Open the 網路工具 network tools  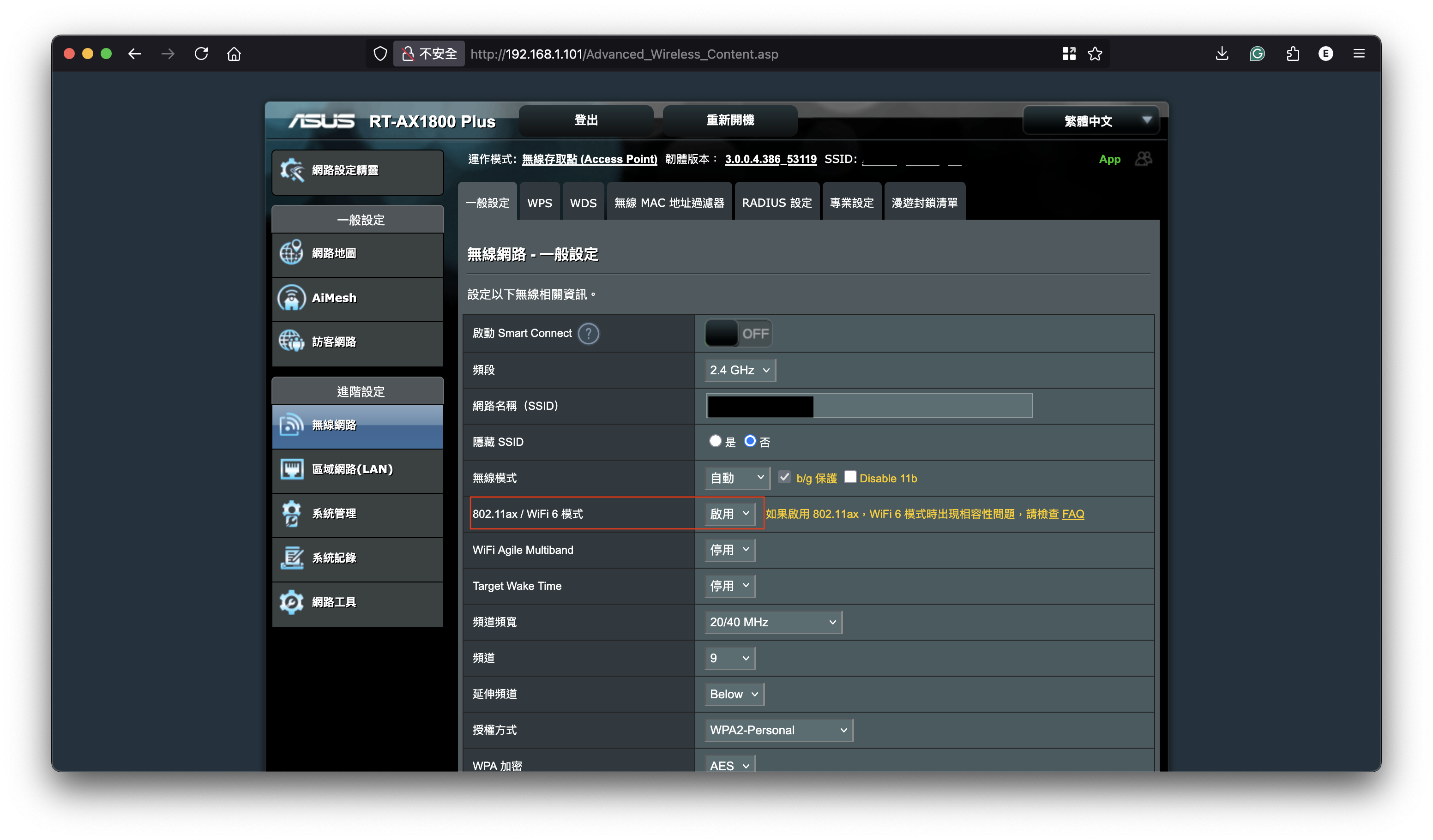pos(335,602)
